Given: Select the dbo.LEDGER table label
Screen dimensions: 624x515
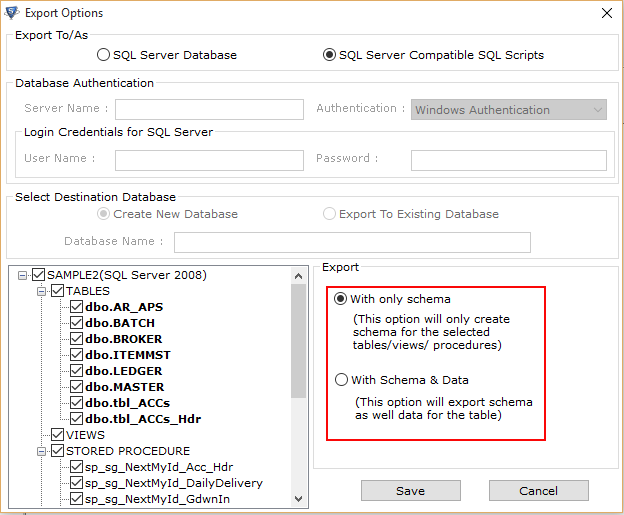Looking at the screenshot, I should 123,371.
